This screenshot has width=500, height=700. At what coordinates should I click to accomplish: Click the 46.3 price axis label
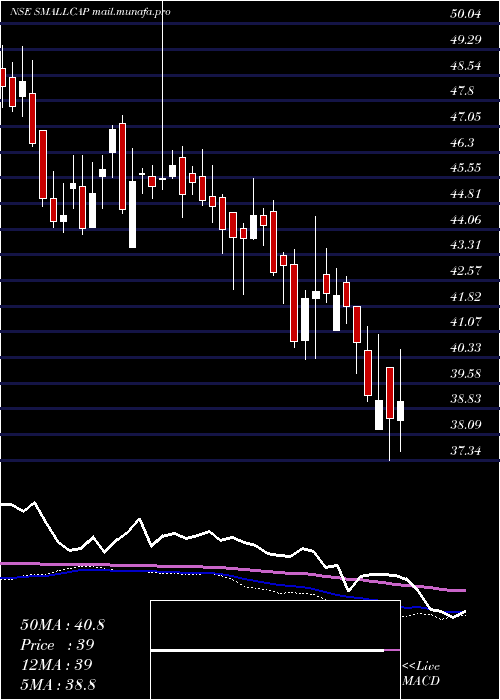[x=462, y=143]
